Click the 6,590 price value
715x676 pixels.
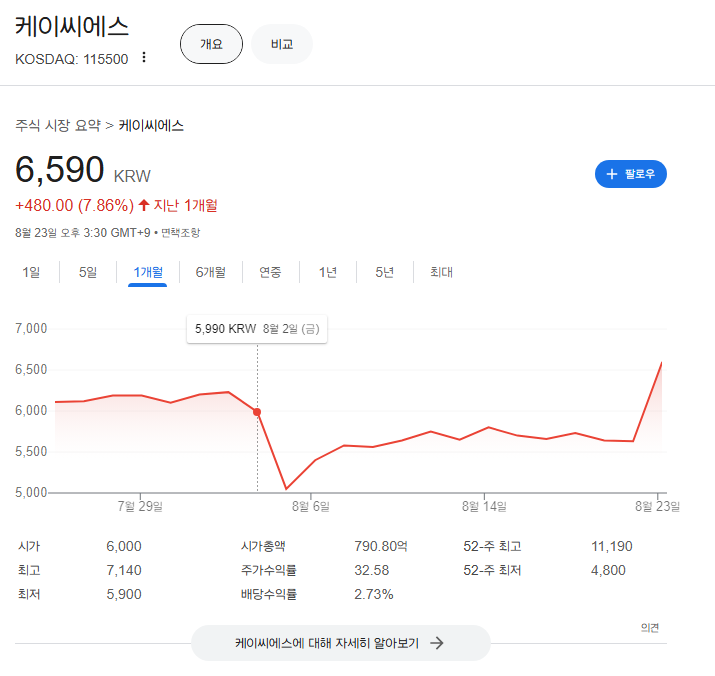[x=60, y=169]
